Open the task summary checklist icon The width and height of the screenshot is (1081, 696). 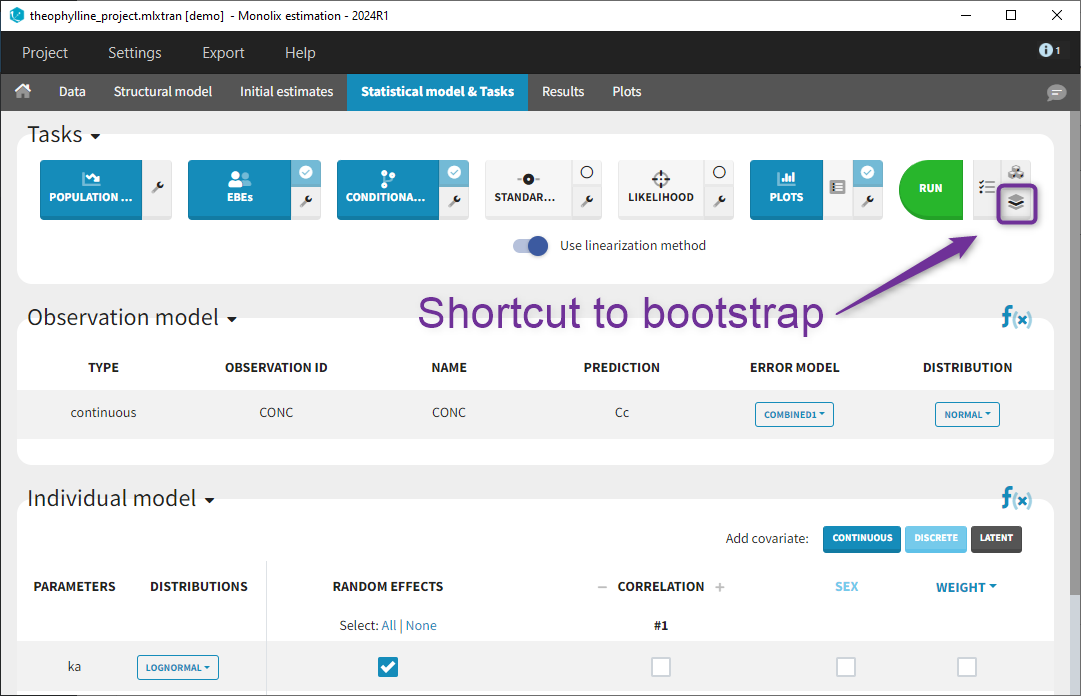point(987,186)
